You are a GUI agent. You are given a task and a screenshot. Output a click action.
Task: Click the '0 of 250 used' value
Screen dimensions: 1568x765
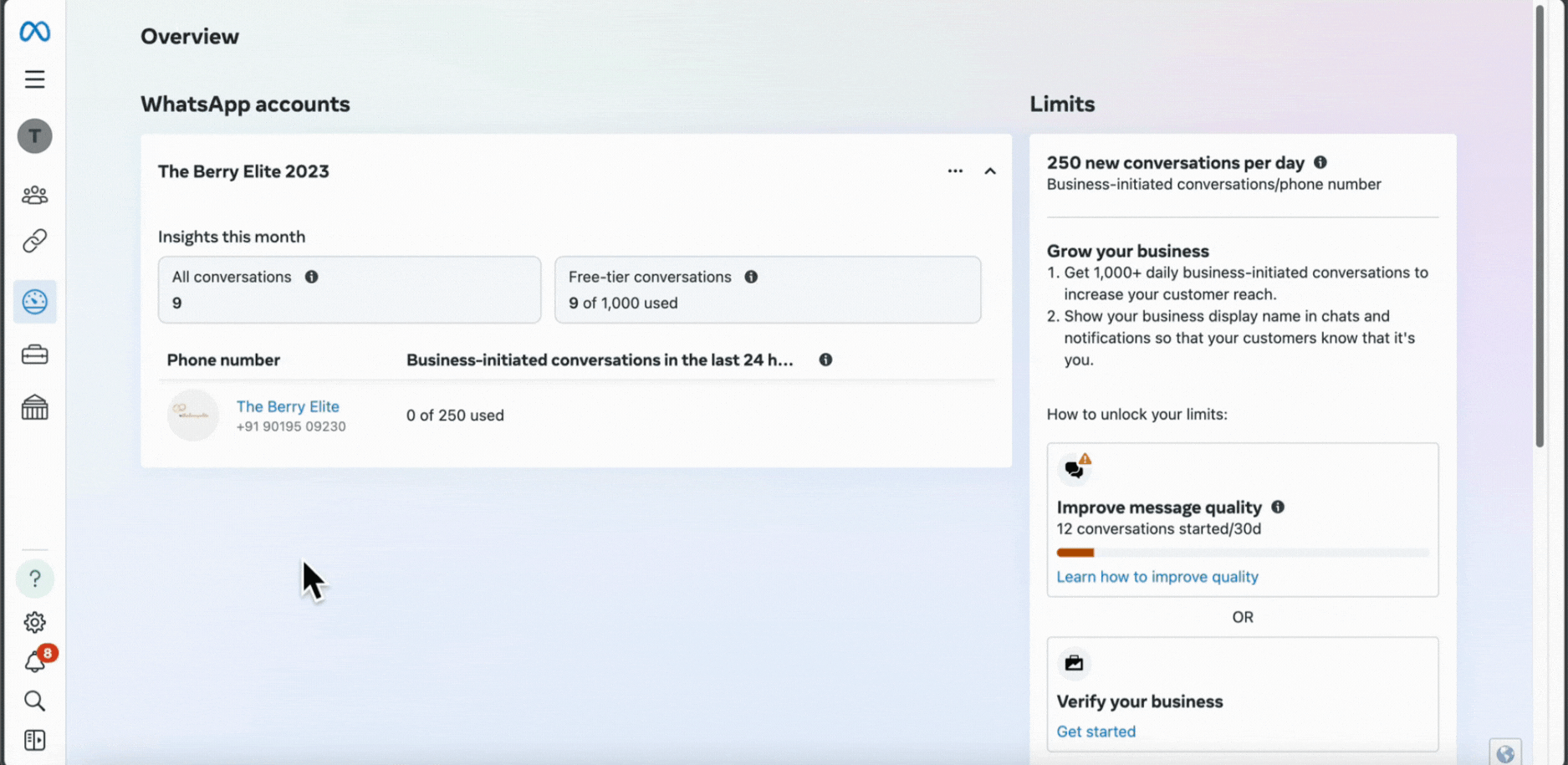click(455, 416)
